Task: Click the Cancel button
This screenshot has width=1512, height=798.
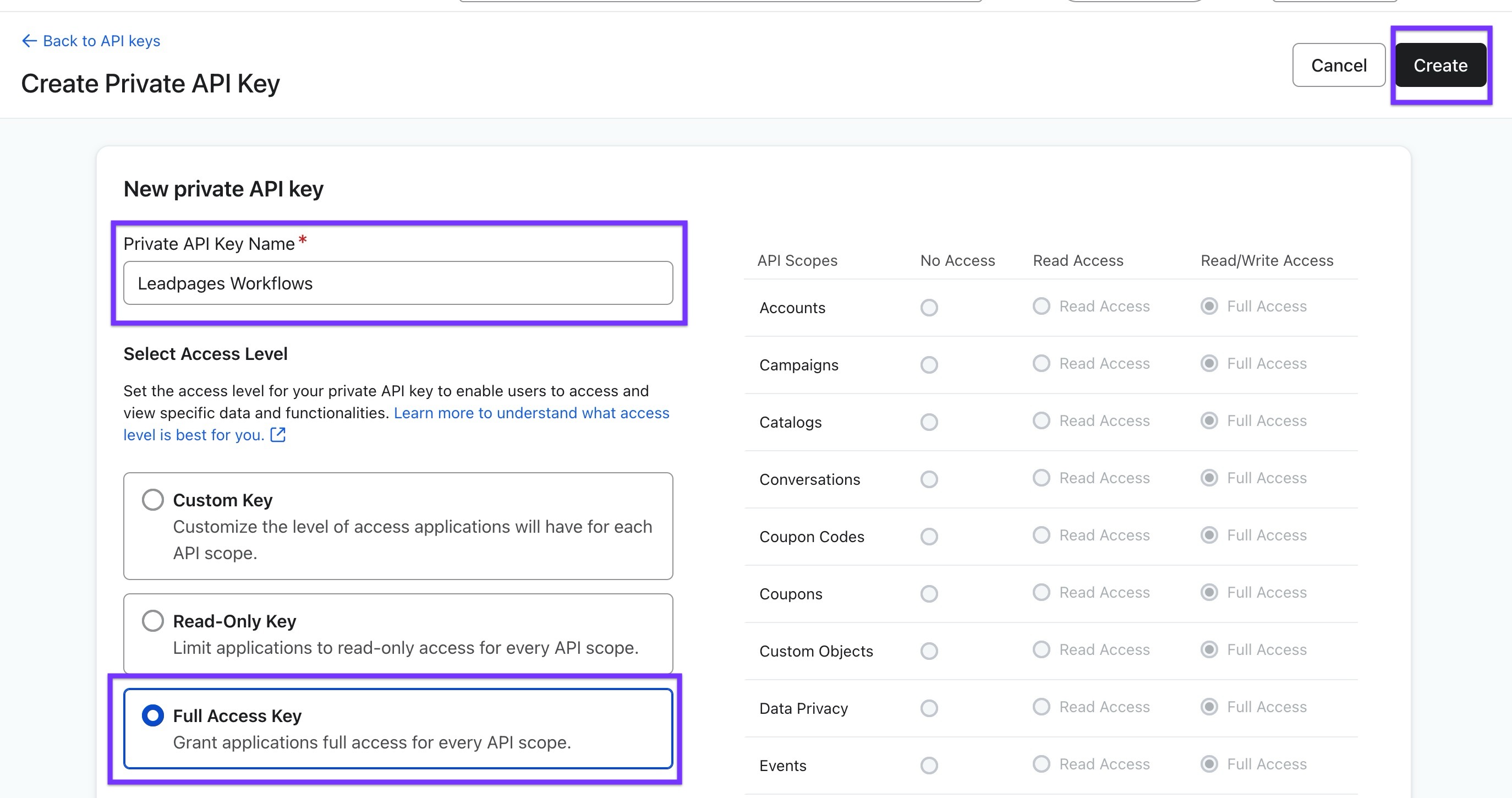Action: point(1338,64)
